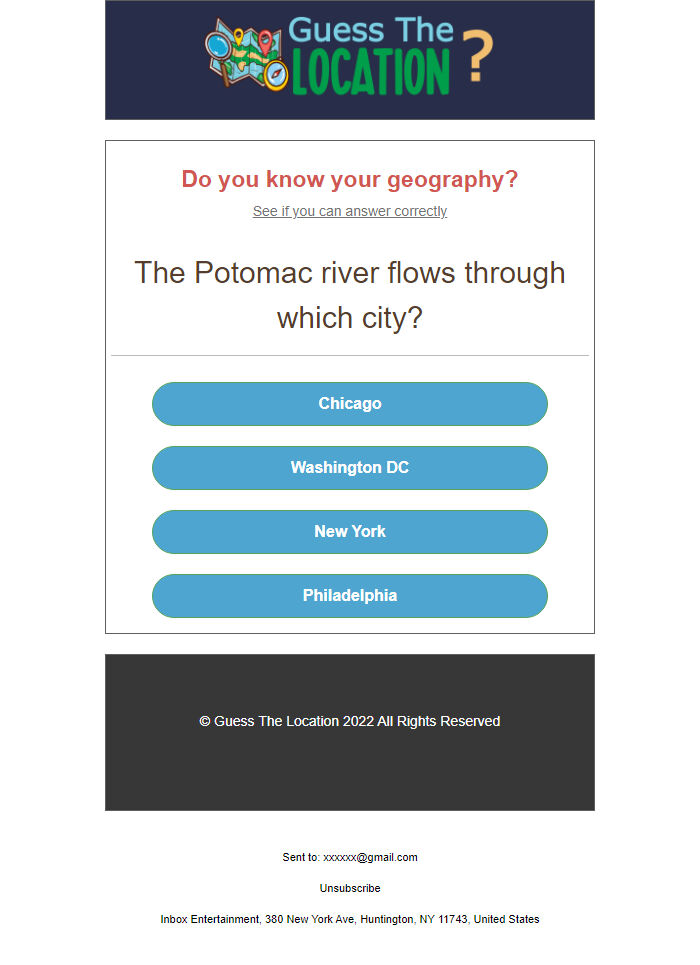Open the See if you can answer correctly link
This screenshot has width=700, height=965.
pos(350,212)
